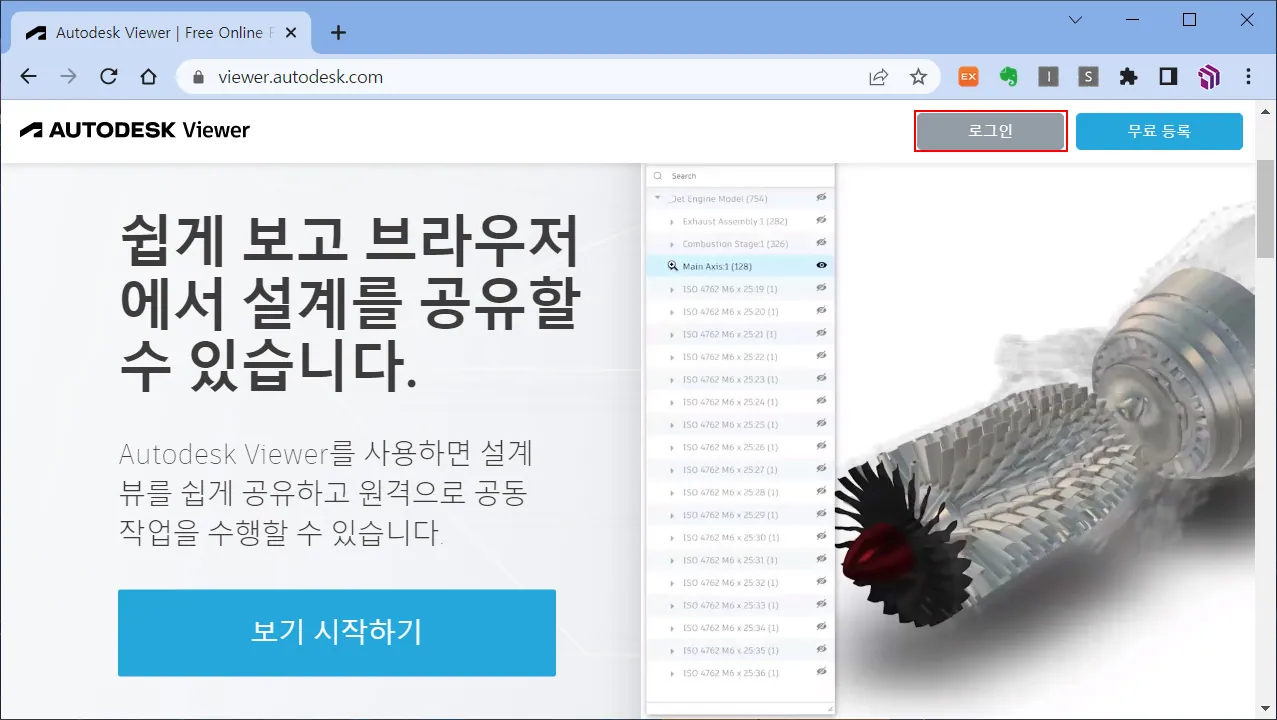Expand ISO 4762 M6 x 25:34 node
Viewport: 1277px width, 720px height.
[673, 628]
